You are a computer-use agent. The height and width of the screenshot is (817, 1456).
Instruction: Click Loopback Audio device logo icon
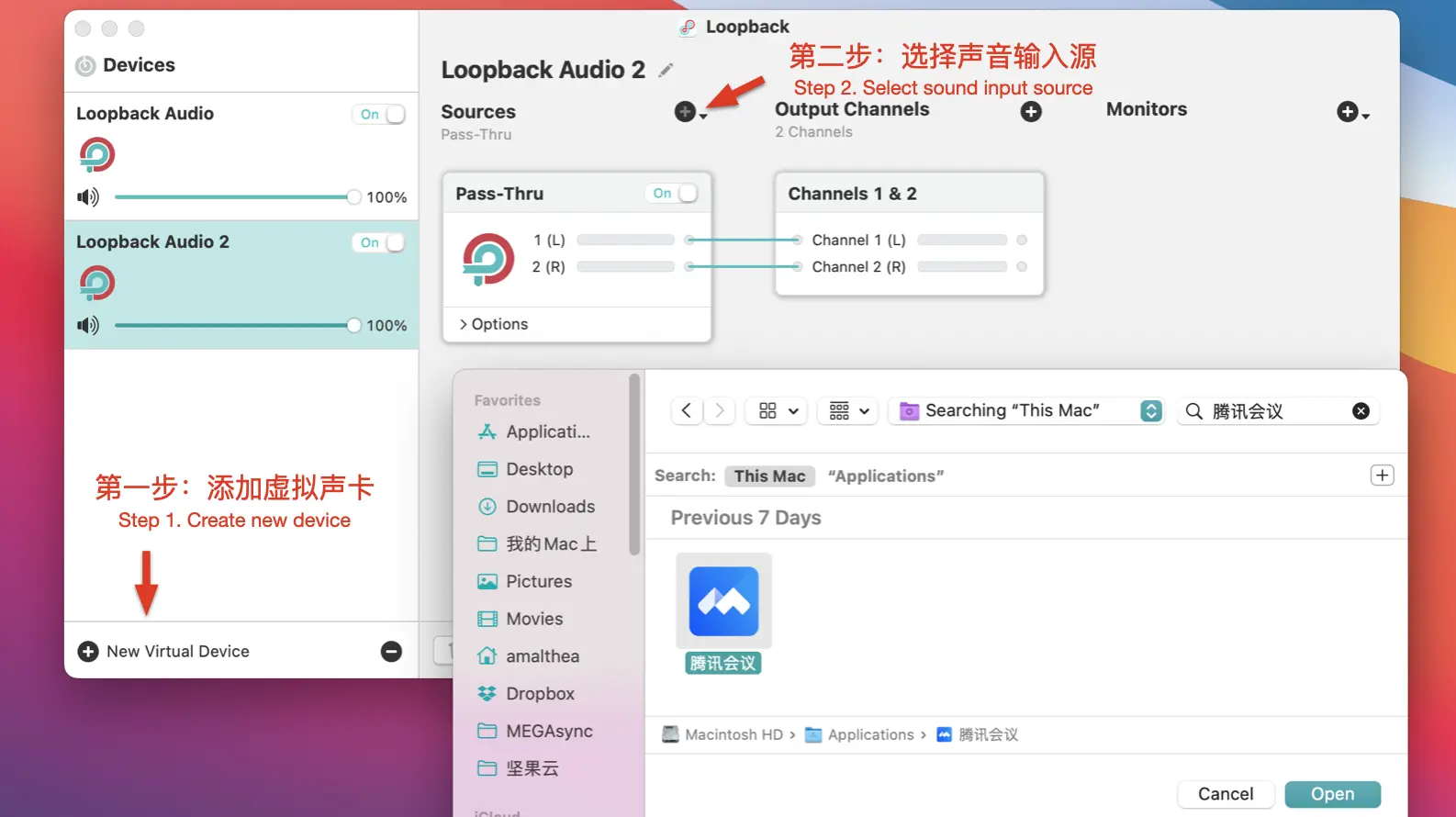[96, 155]
